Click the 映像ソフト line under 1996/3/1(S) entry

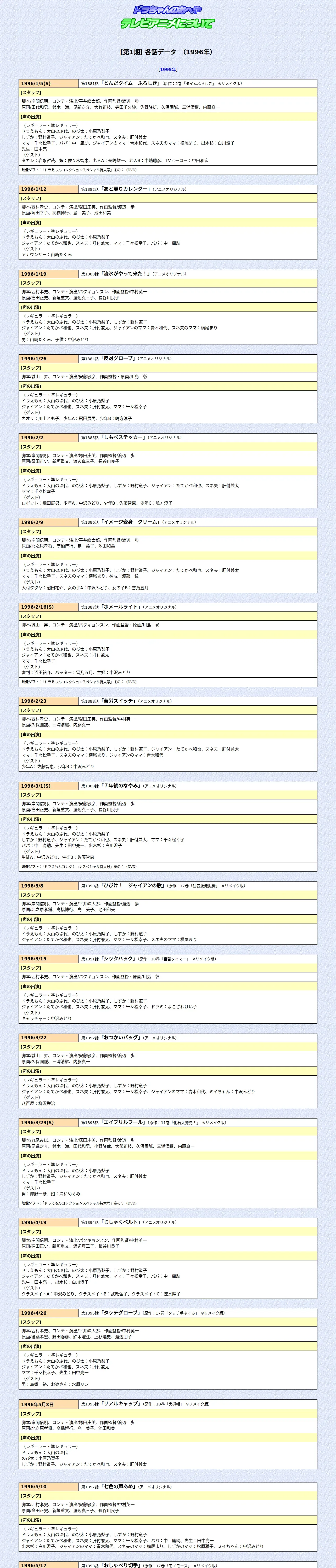pos(168,867)
